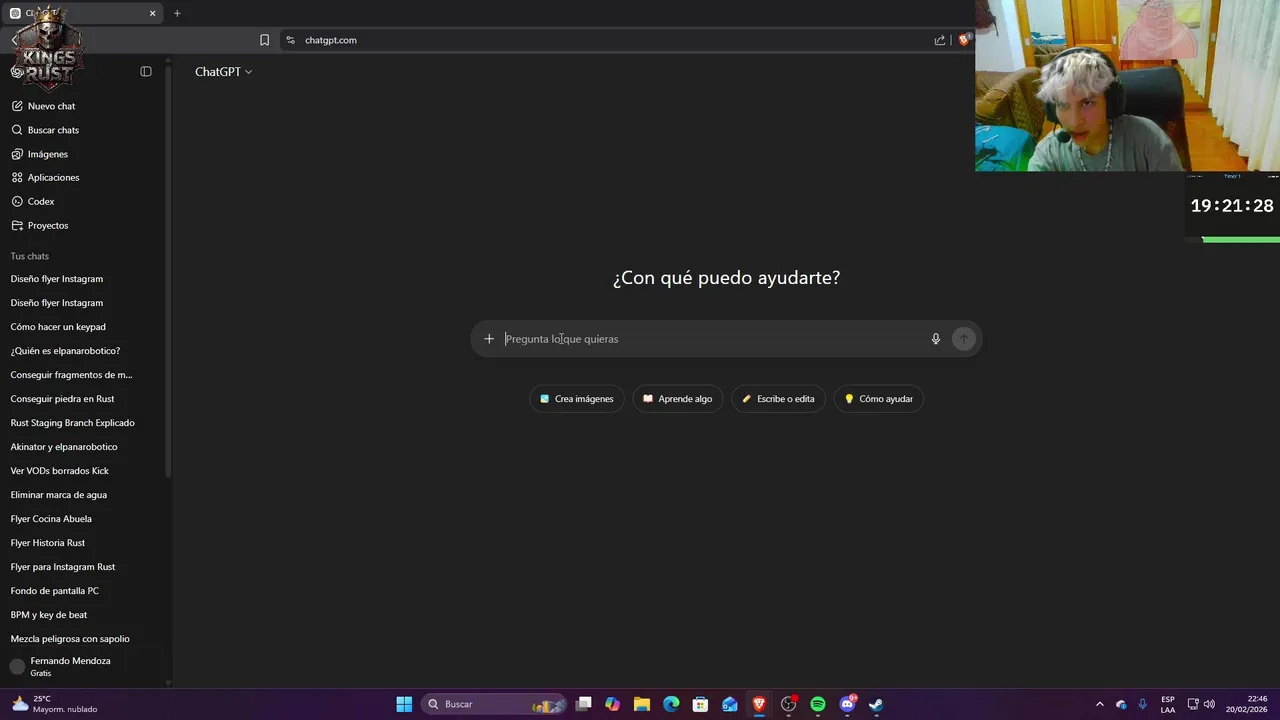Viewport: 1280px width, 720px height.
Task: Open Task View on the taskbar
Action: [x=584, y=704]
